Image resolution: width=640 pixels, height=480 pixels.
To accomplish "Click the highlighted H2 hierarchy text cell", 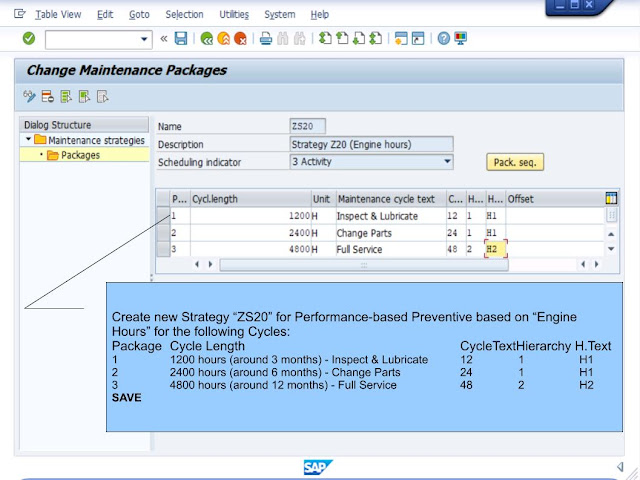I will (x=496, y=249).
